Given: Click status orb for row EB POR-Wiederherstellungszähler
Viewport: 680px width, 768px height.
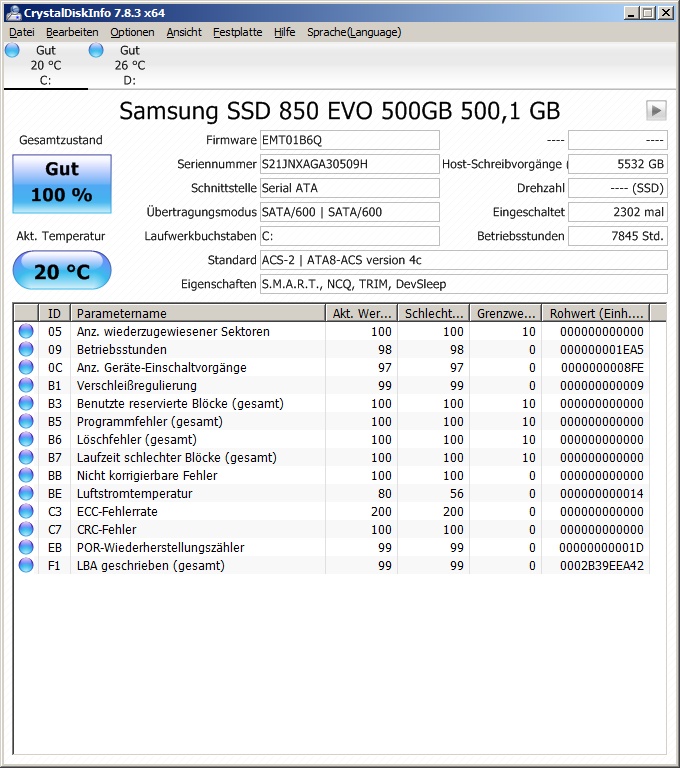Looking at the screenshot, I should coord(26,547).
